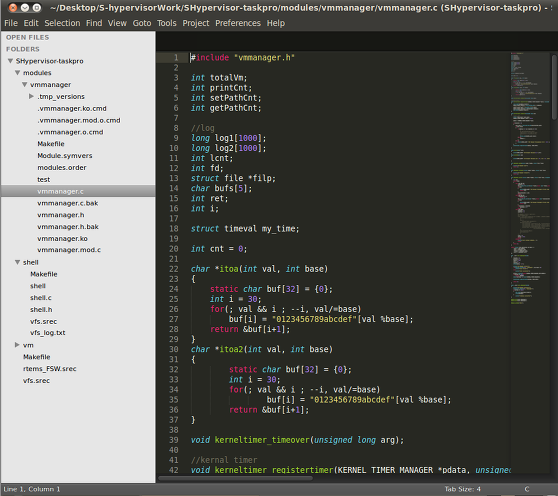Viewport: 558px width, 496px height.
Task: Open .vmmanager.mod.o.cmd file
Action: point(79,120)
